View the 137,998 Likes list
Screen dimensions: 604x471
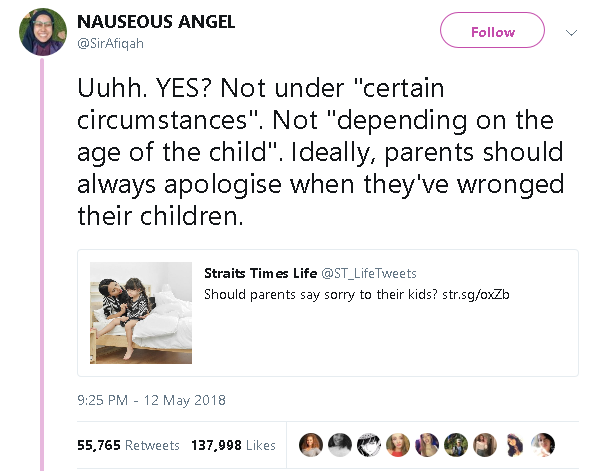(232, 445)
